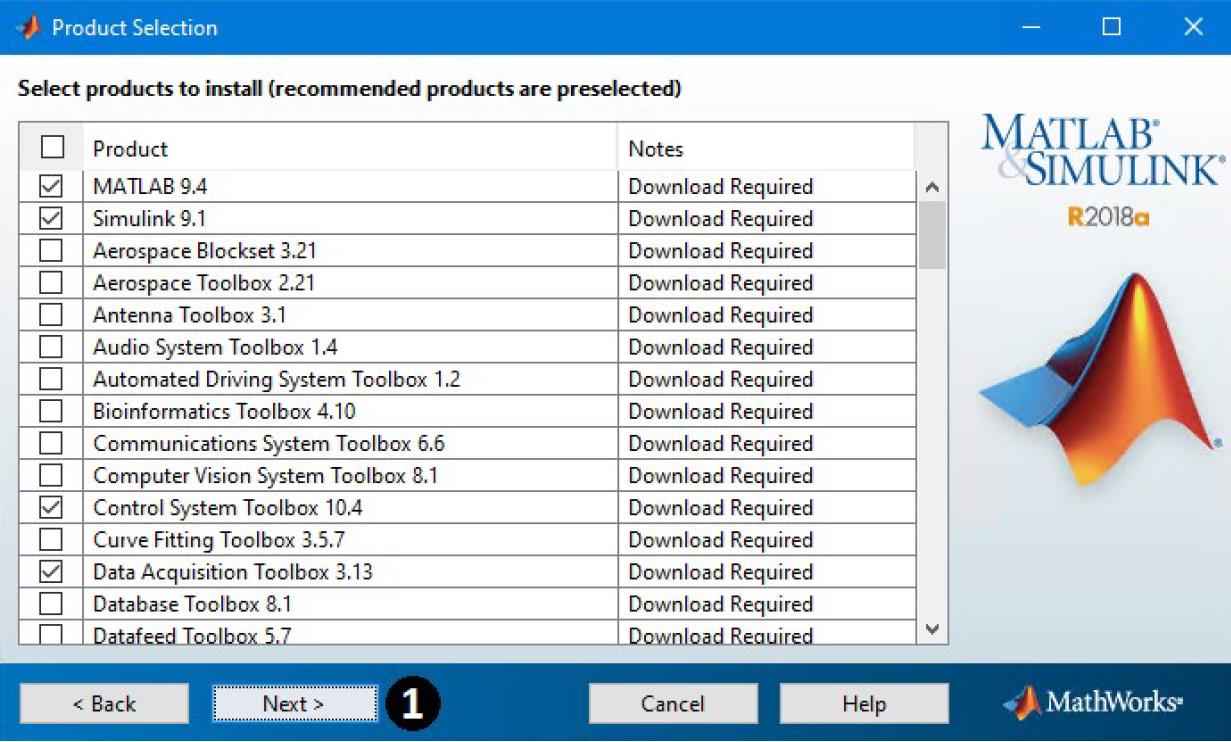This screenshot has width=1231, height=742.
Task: Open Help for product selection
Action: coord(864,704)
